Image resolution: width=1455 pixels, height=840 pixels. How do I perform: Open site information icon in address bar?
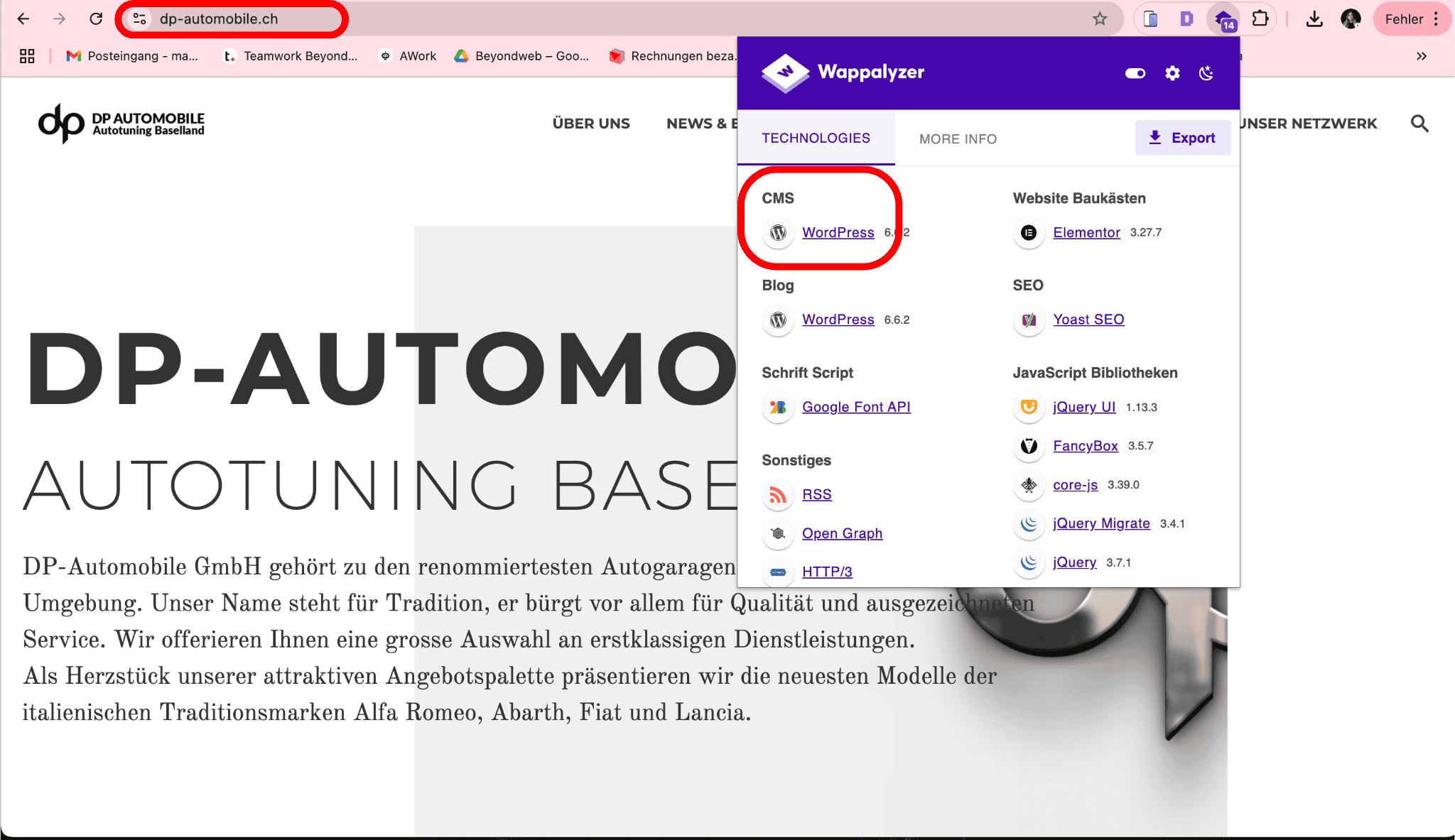pyautogui.click(x=140, y=19)
